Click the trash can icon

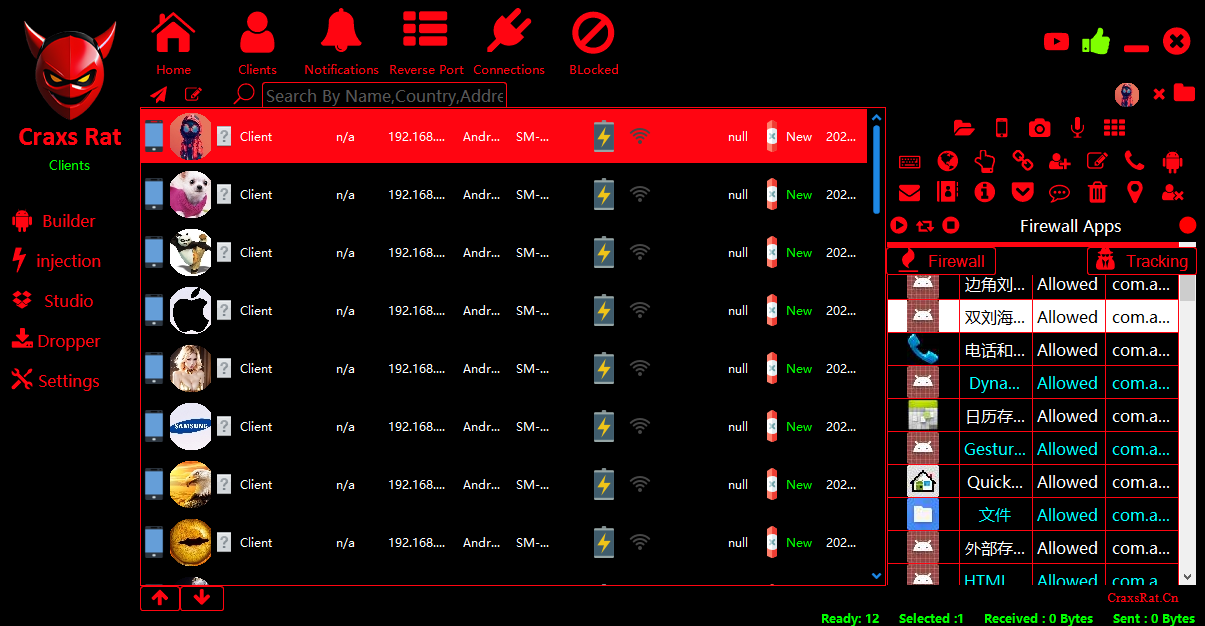pos(1097,192)
